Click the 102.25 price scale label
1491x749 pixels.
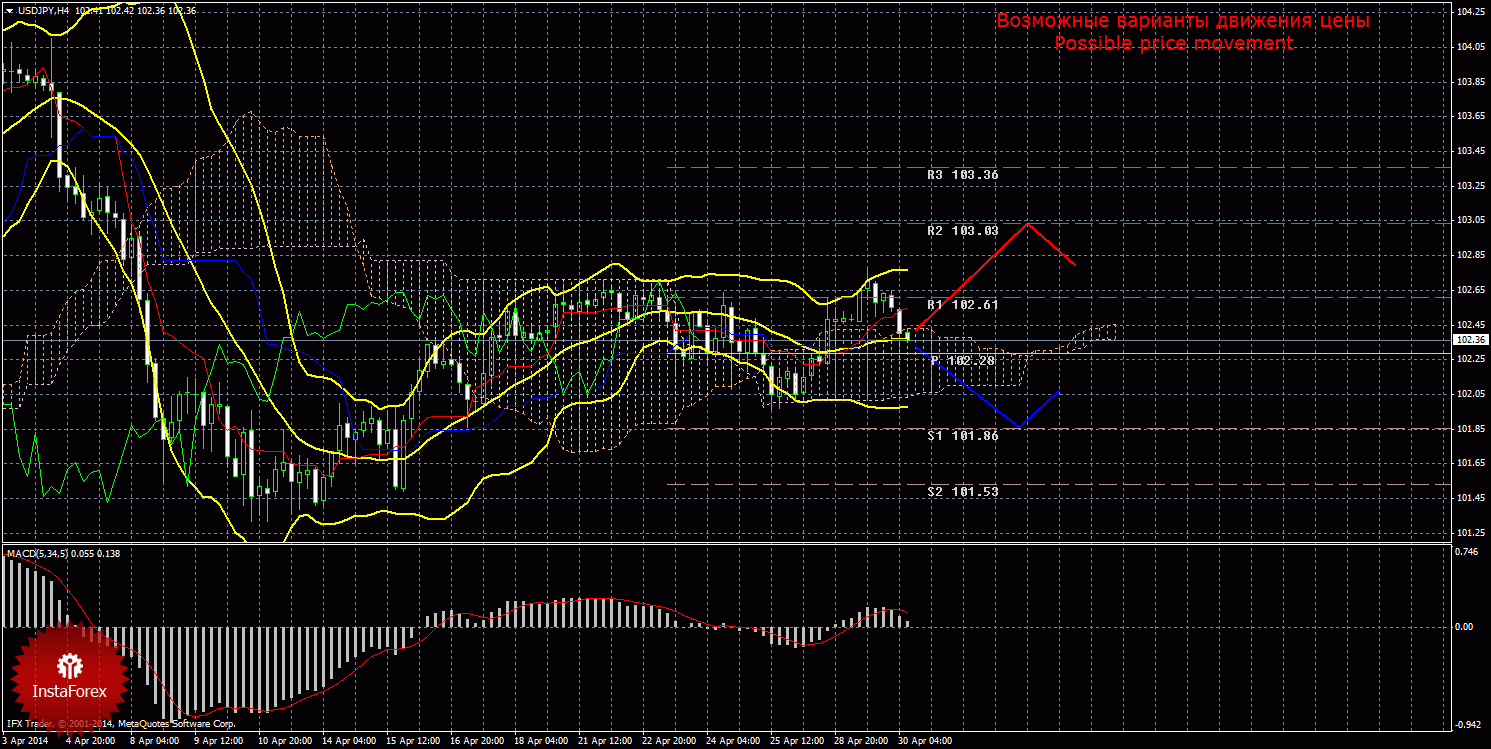tap(1470, 359)
